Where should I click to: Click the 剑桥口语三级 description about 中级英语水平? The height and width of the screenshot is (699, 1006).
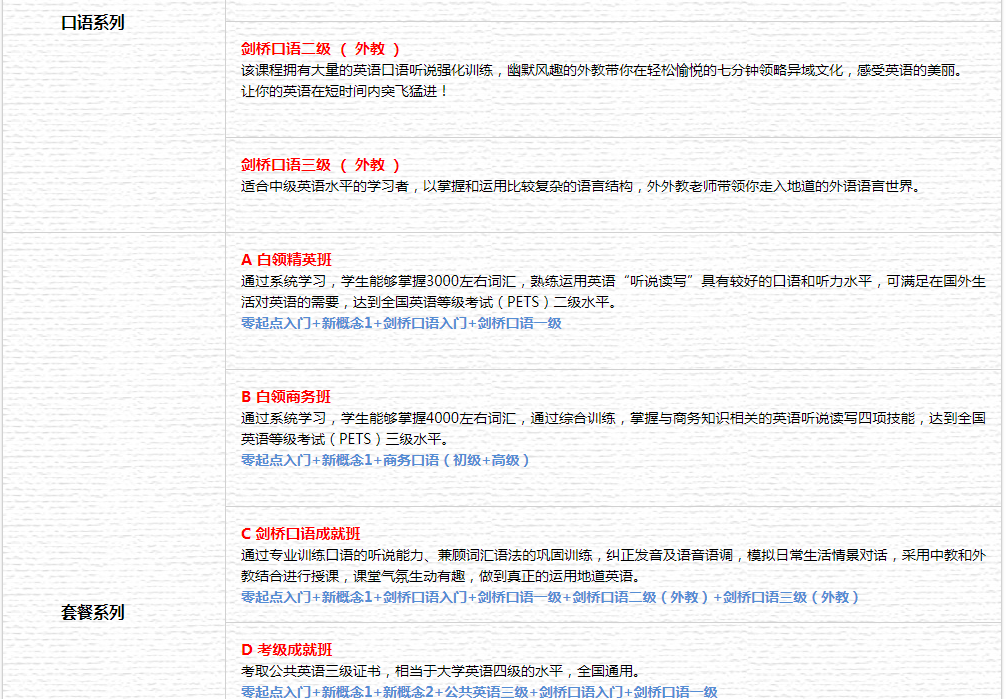tap(581, 187)
